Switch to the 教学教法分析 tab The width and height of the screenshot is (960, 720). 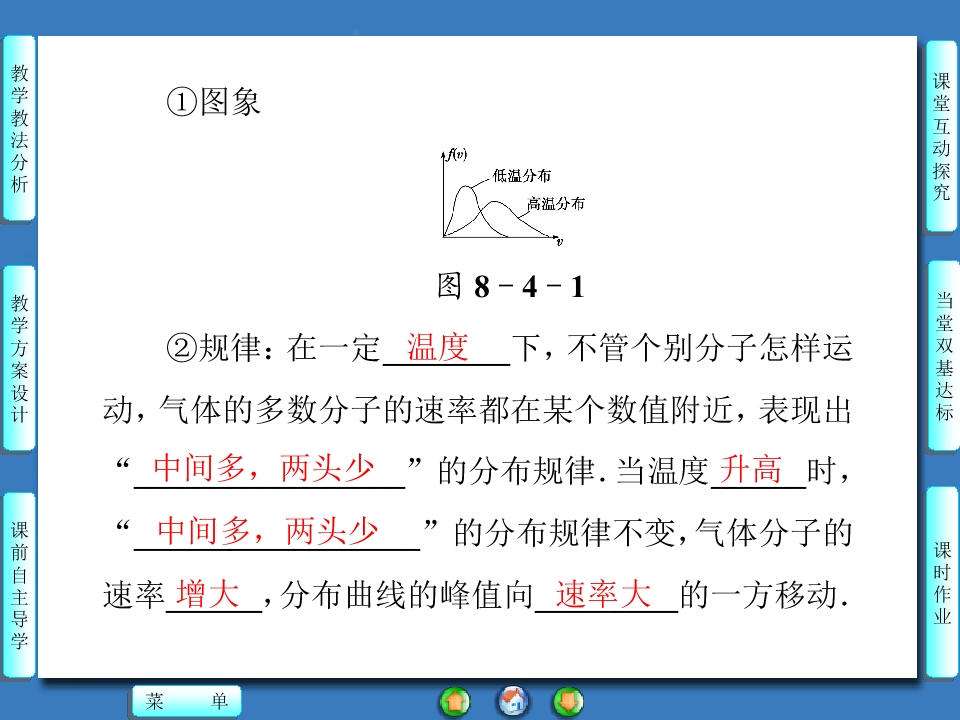(x=19, y=128)
